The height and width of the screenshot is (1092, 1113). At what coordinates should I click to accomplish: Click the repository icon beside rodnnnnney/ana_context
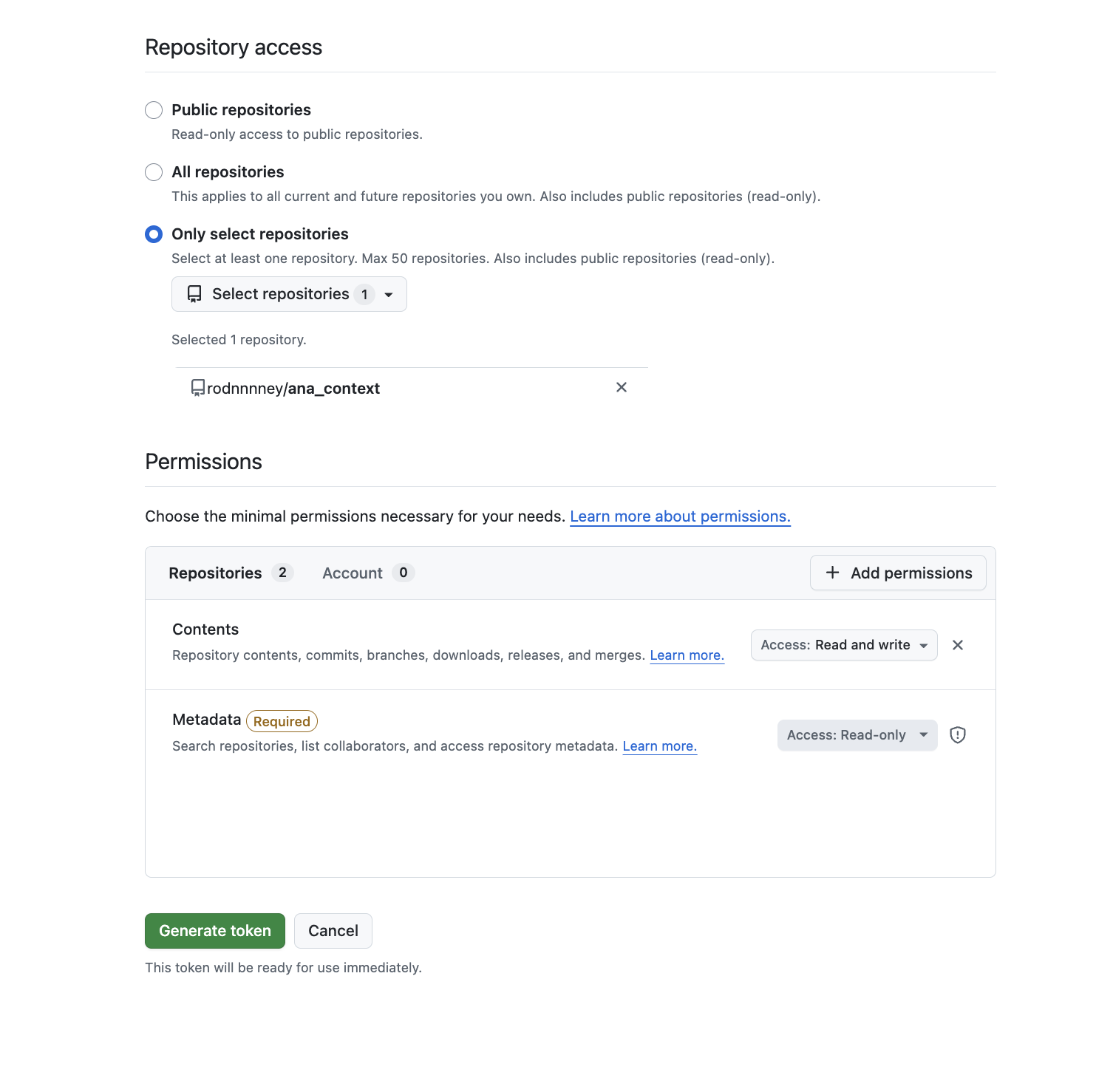coord(197,388)
